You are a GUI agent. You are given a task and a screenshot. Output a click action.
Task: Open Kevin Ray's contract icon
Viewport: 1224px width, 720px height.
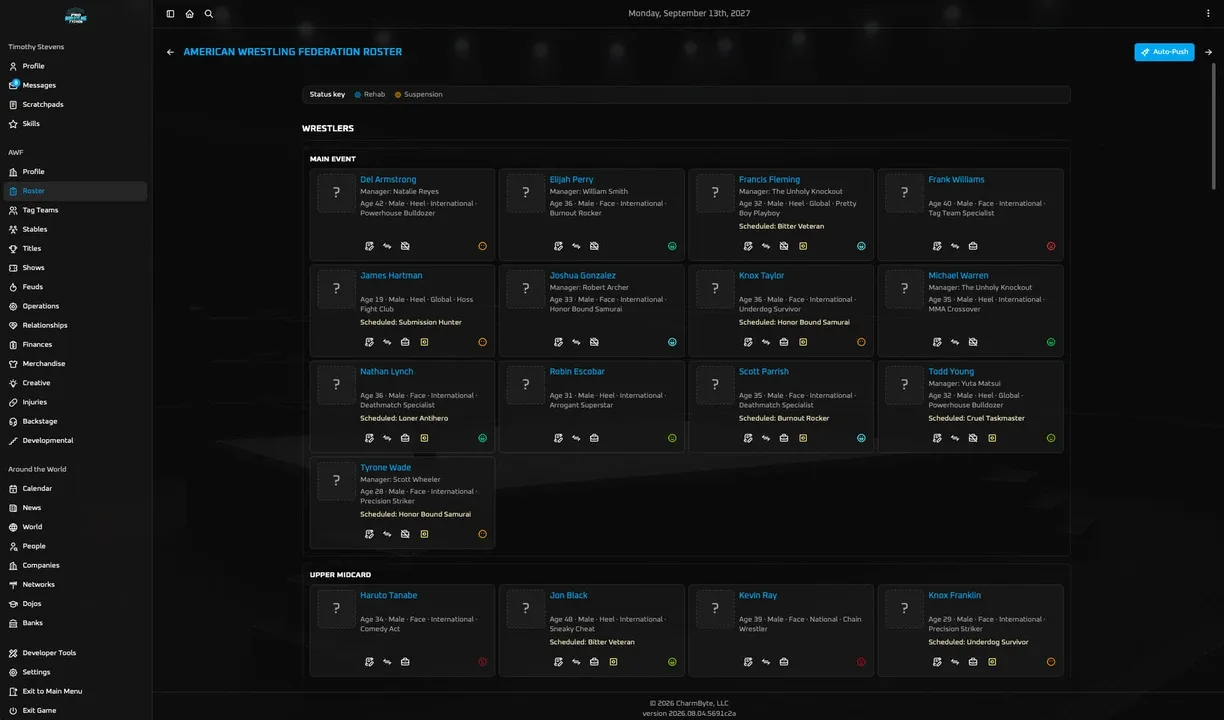coord(748,662)
